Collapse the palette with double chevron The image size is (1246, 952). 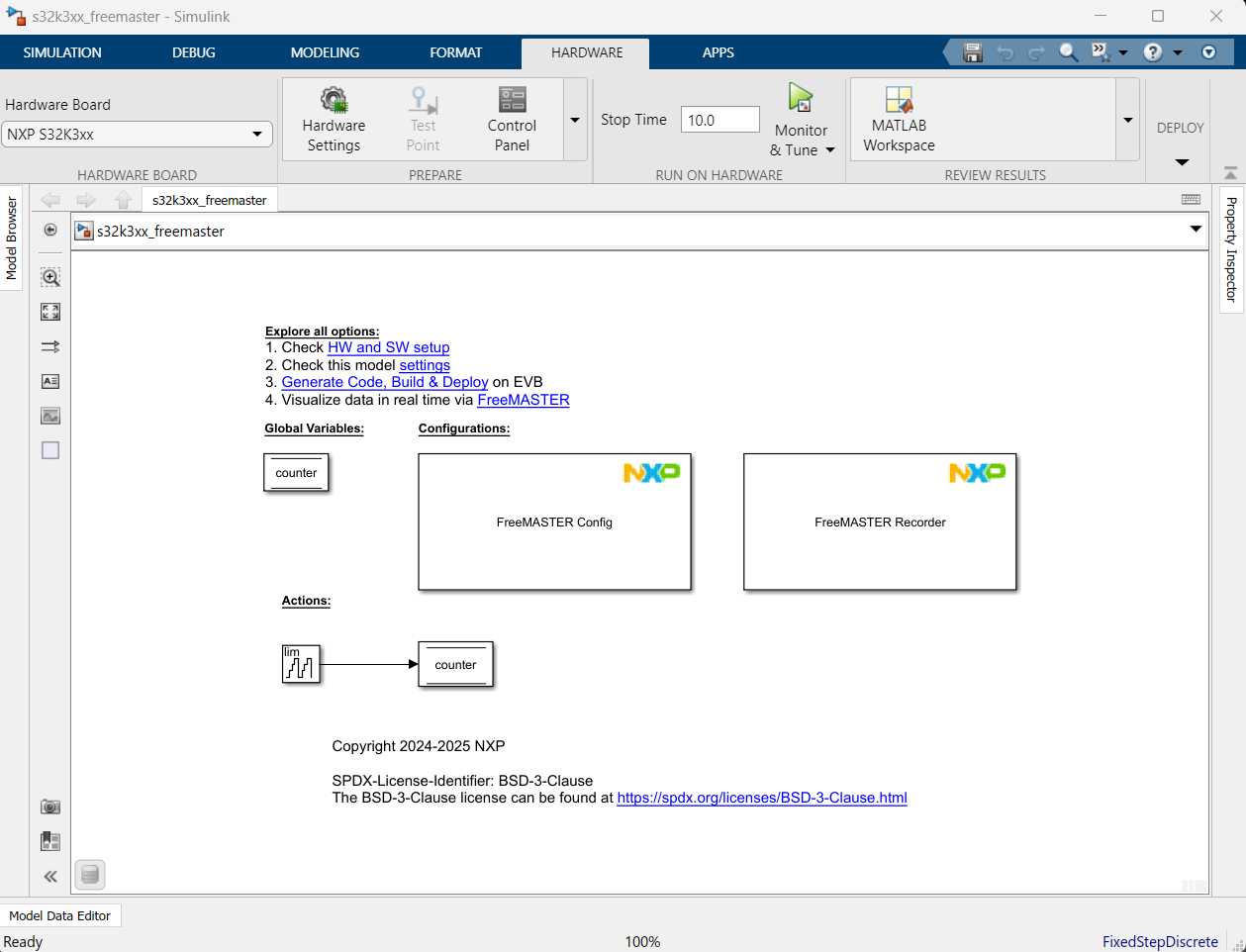[x=50, y=876]
